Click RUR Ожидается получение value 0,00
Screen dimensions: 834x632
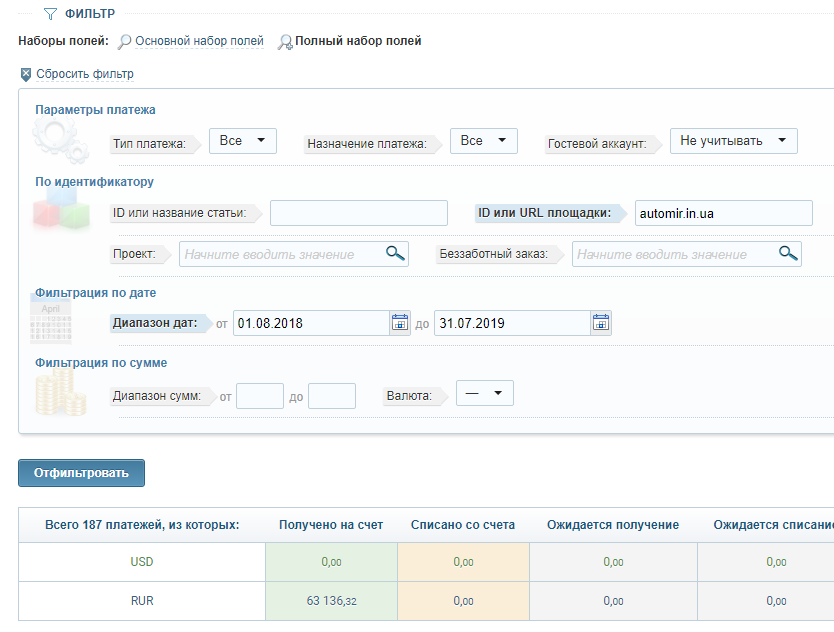point(613,601)
